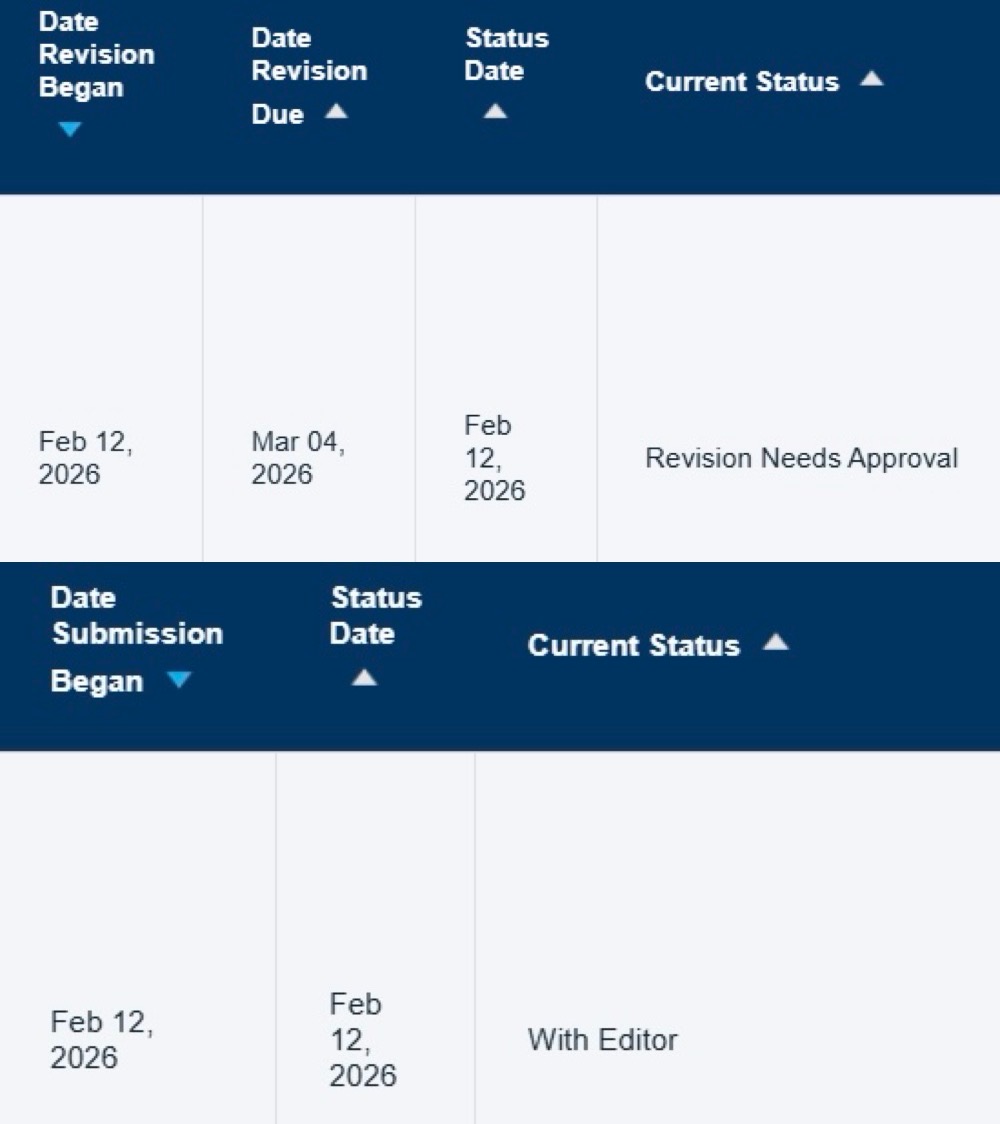Click Current Status header label in revision table
This screenshot has height=1124, width=1000.
[741, 82]
